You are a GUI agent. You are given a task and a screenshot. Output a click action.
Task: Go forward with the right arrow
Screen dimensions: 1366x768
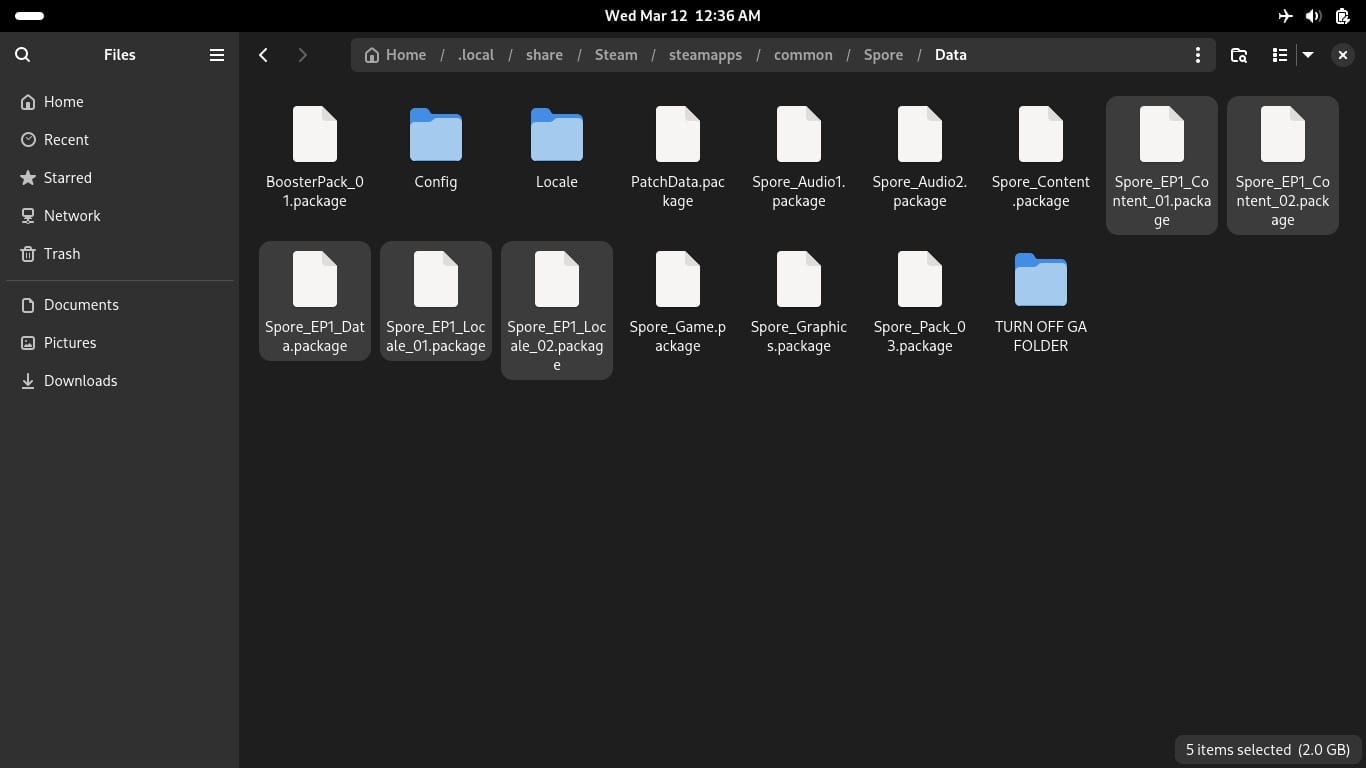(x=302, y=55)
